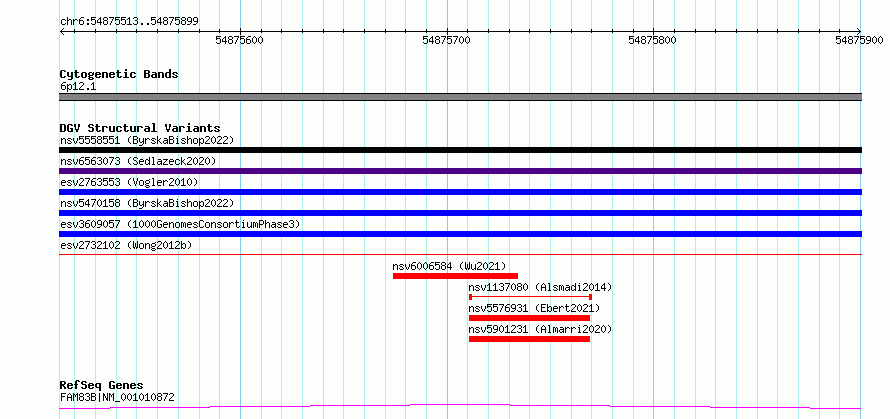Click the nsv5576931 (Ebert2021) label
890x419 pixels.
click(x=534, y=308)
